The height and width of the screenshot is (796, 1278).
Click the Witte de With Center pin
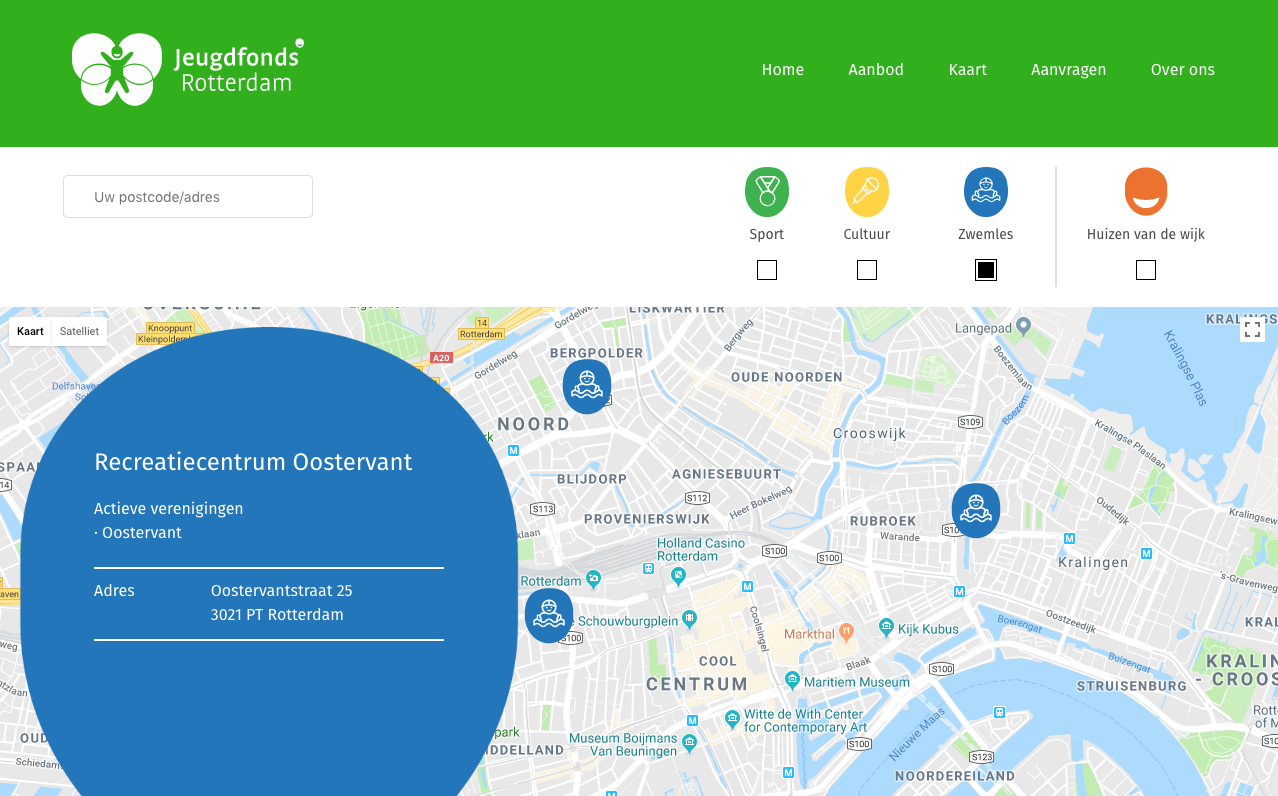click(x=732, y=719)
